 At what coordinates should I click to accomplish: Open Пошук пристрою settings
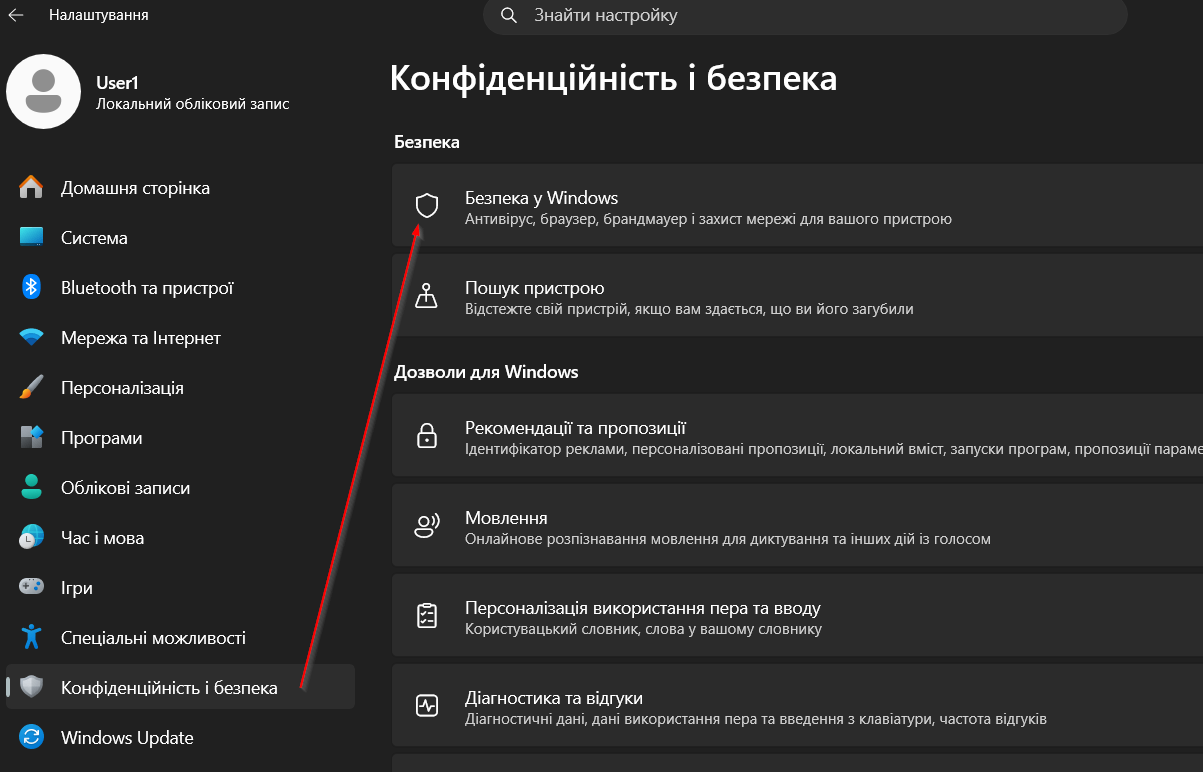pyautogui.click(x=797, y=296)
